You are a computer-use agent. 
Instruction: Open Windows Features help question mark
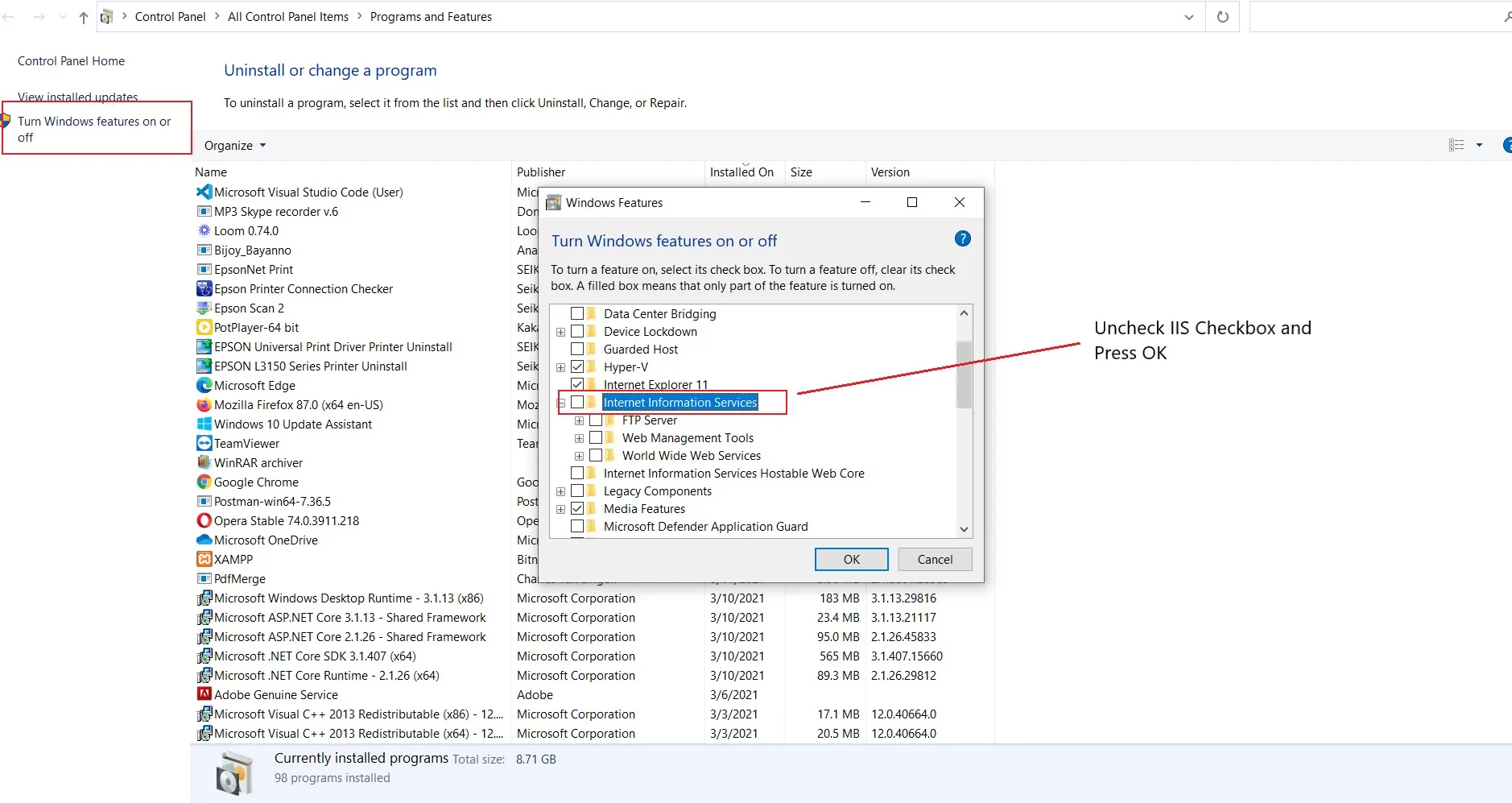point(962,239)
